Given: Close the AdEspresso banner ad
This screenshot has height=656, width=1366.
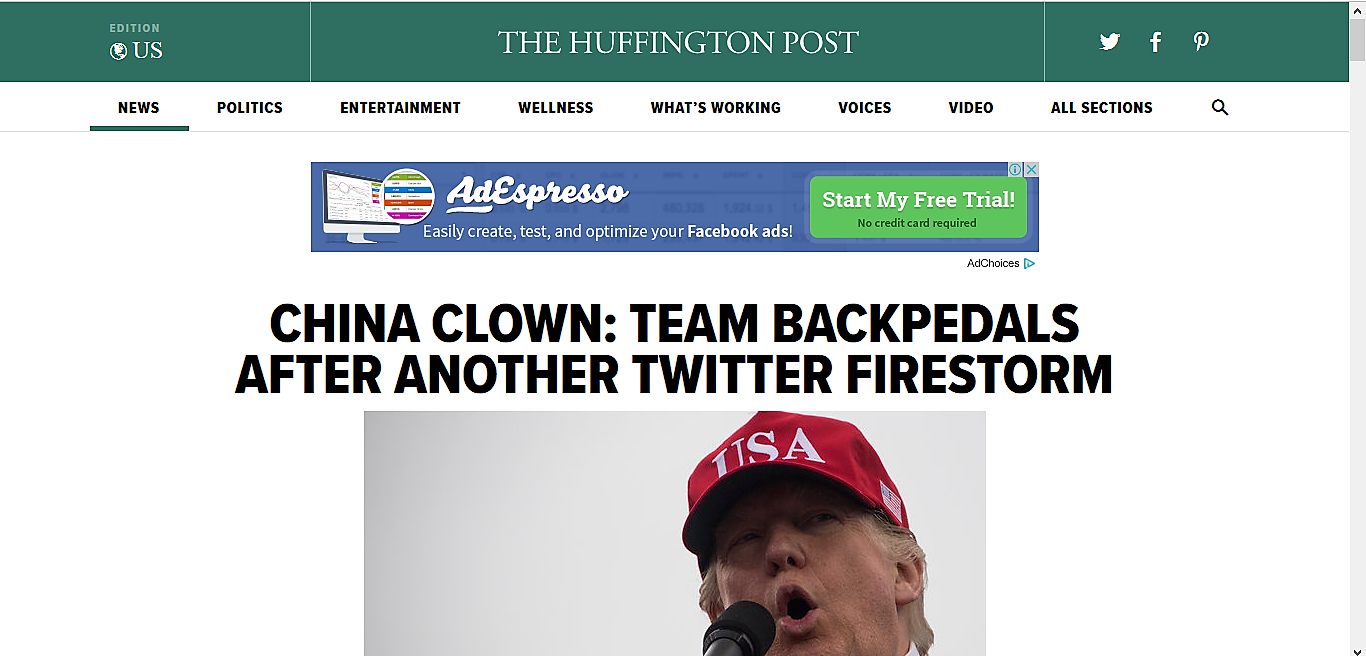Looking at the screenshot, I should 1031,170.
